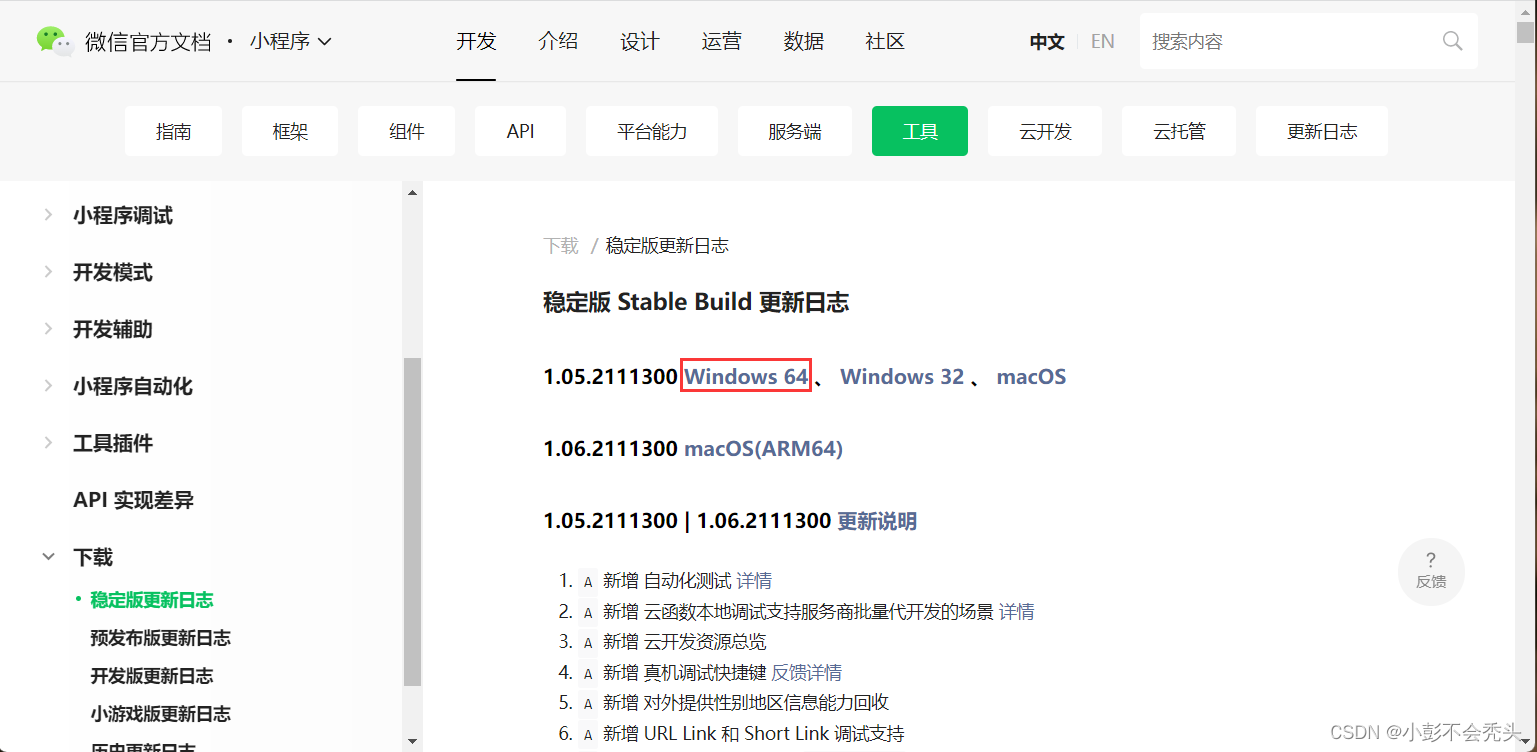Click the scrollbar up arrow

click(411, 191)
